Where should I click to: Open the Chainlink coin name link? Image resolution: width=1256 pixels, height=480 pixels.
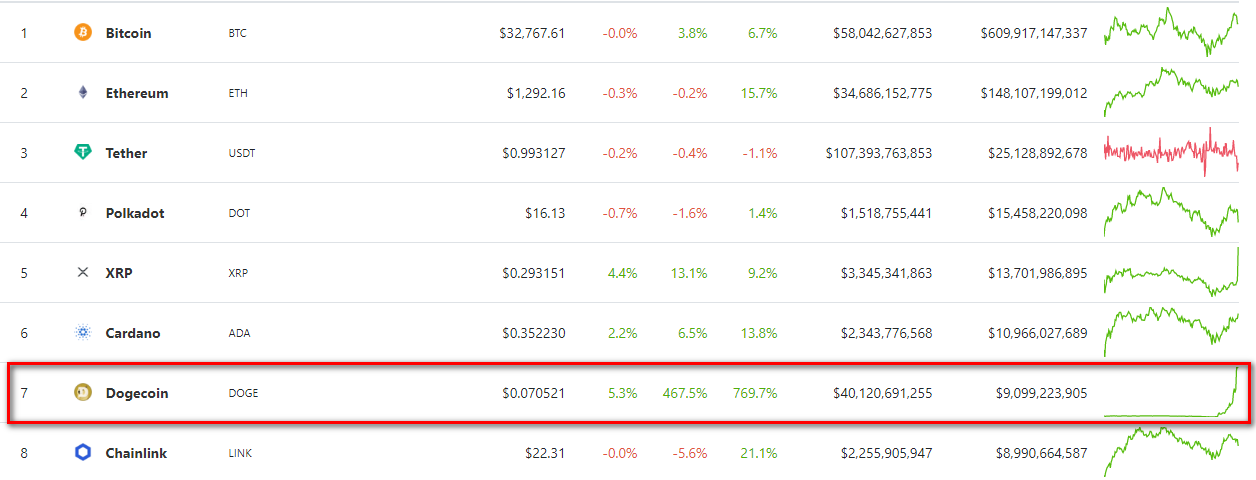tap(136, 453)
